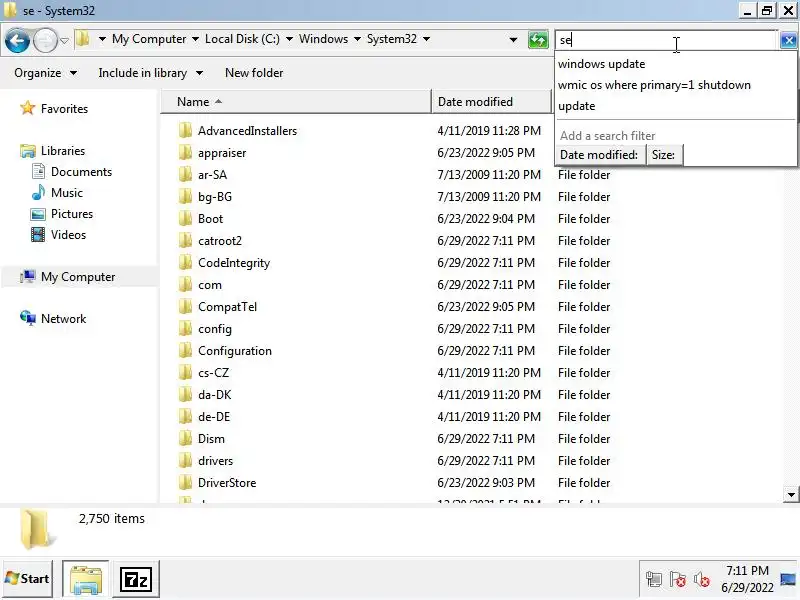The height and width of the screenshot is (600, 800).
Task: Go back using the blue Back arrow
Action: (17, 40)
